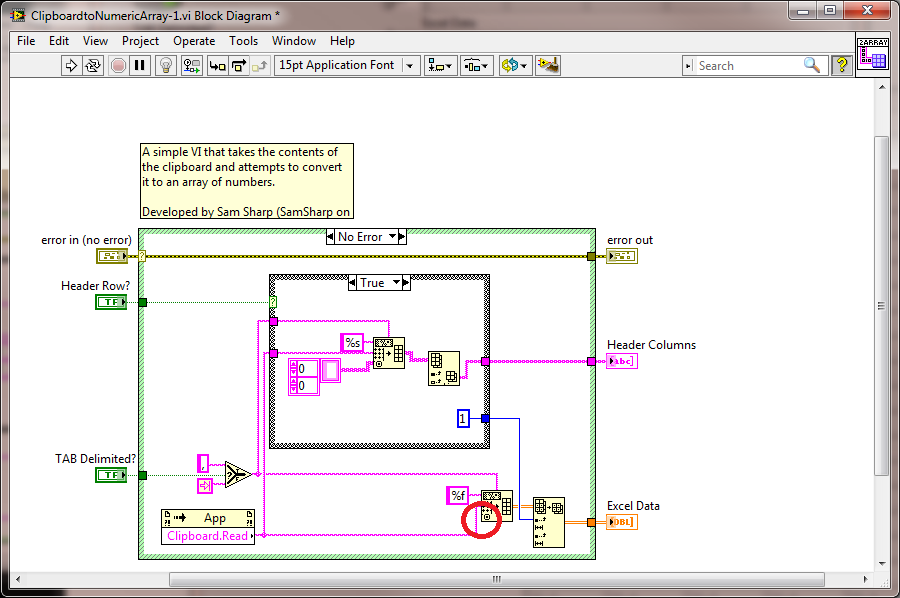900x598 pixels.
Task: Click the LabVIEW title bar icon
Action: [x=17, y=15]
